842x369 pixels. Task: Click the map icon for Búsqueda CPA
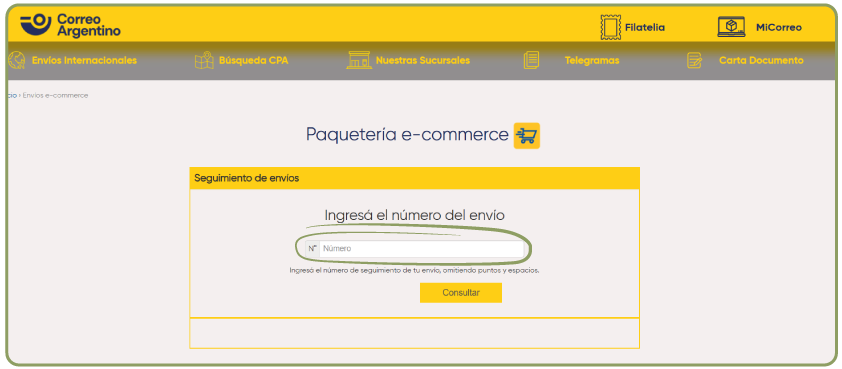(204, 60)
